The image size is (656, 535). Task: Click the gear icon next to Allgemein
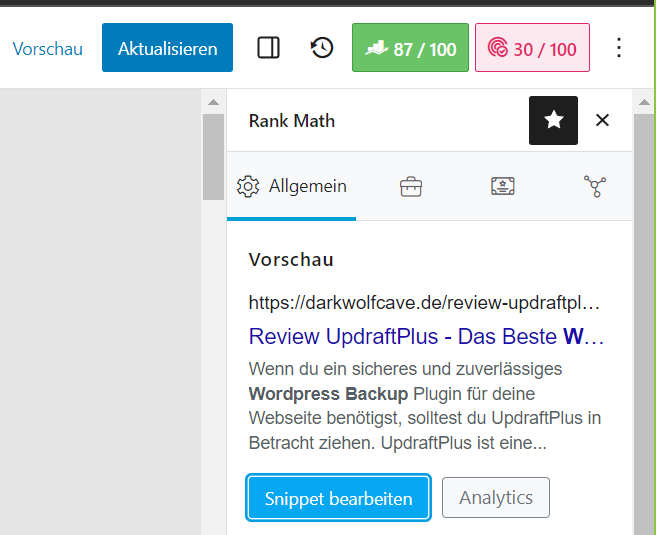point(248,186)
